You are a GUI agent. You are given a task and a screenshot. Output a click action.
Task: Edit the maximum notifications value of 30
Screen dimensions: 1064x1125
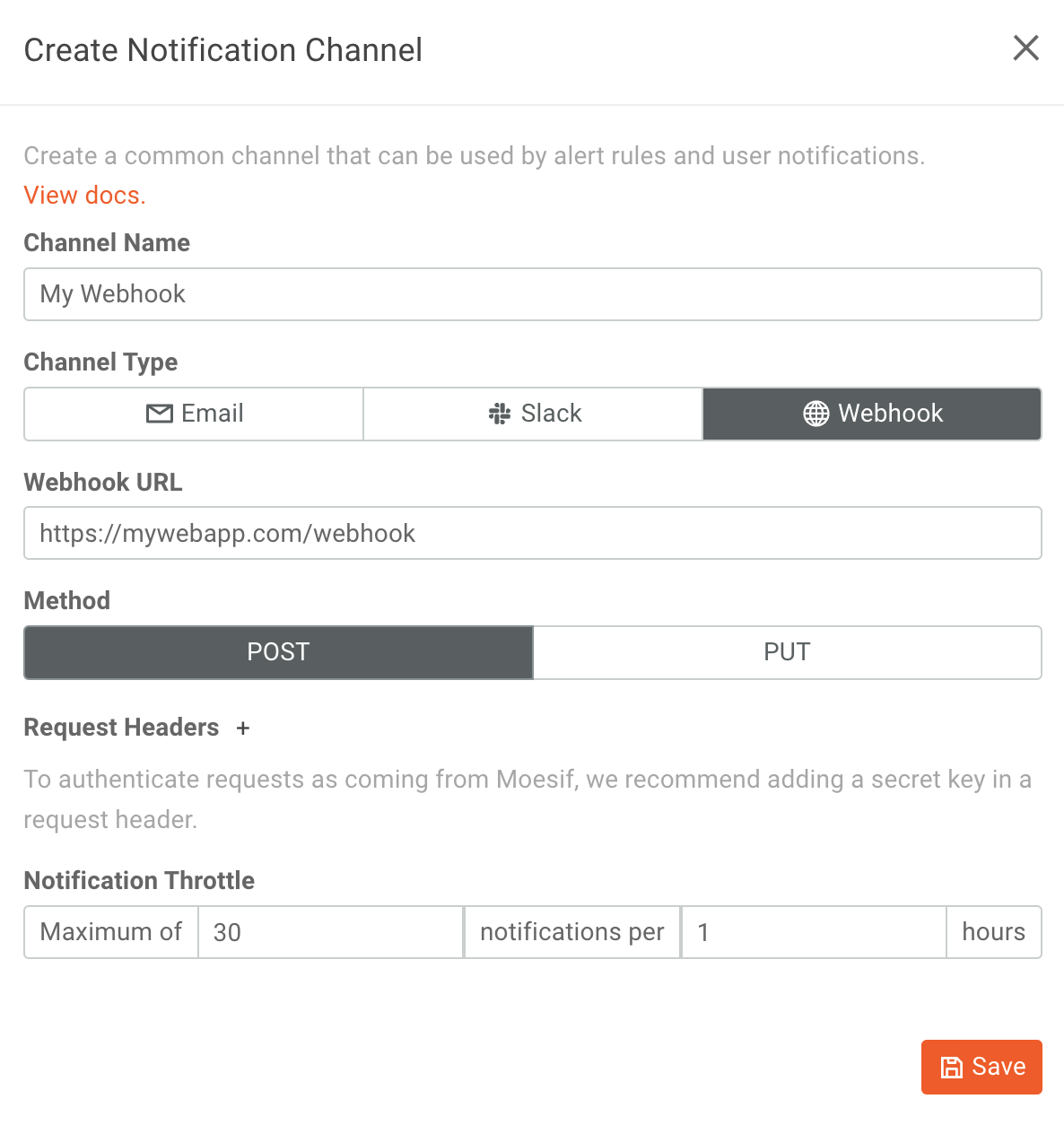pyautogui.click(x=329, y=932)
